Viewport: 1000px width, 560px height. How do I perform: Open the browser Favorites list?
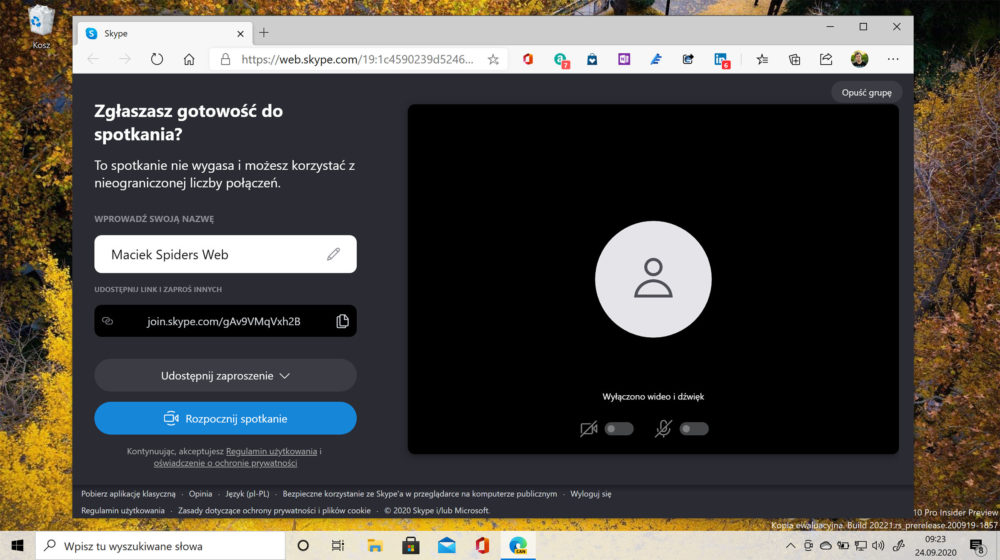click(762, 59)
